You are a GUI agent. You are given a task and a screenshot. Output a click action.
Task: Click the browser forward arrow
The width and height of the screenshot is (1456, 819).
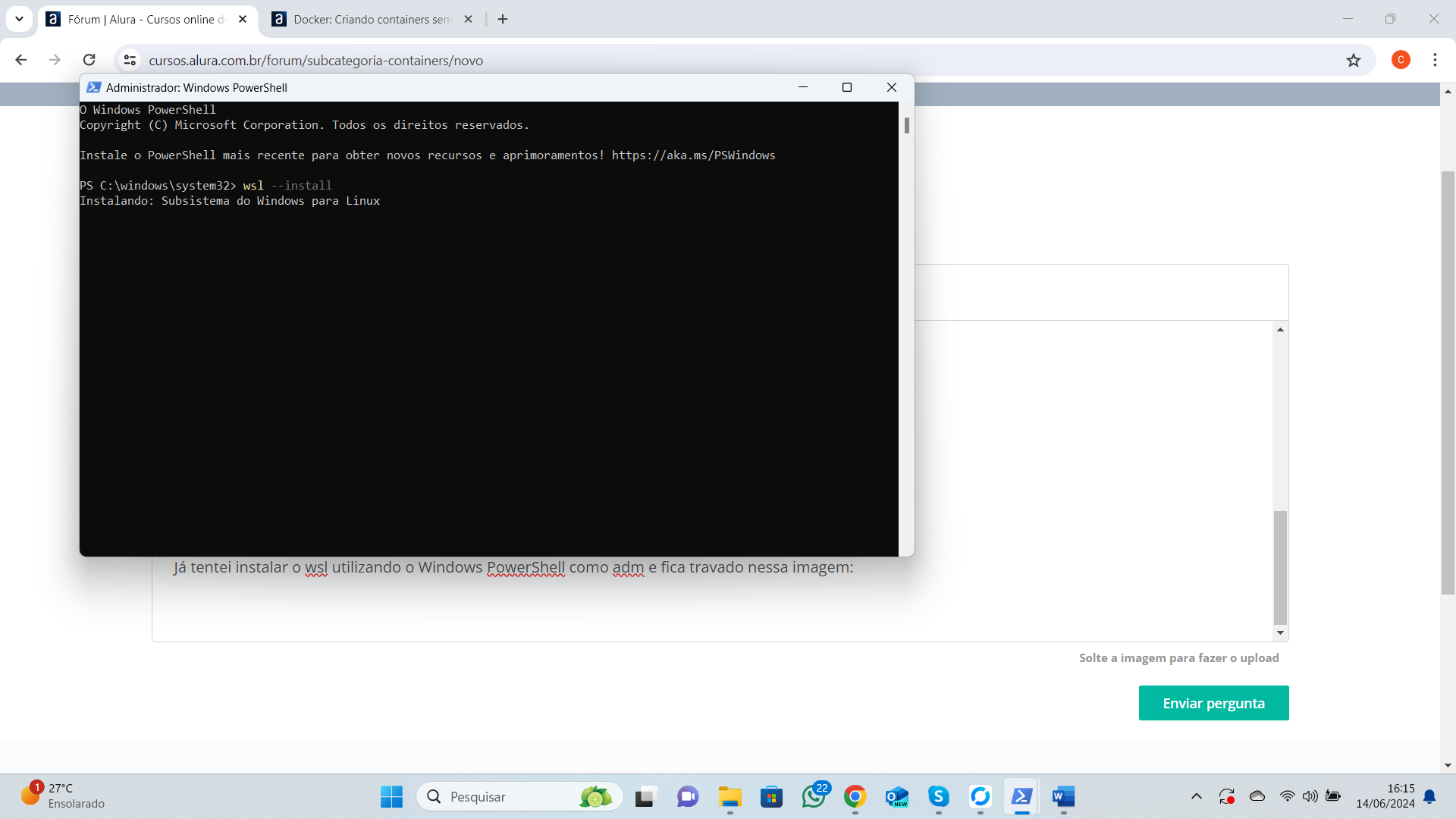point(55,60)
